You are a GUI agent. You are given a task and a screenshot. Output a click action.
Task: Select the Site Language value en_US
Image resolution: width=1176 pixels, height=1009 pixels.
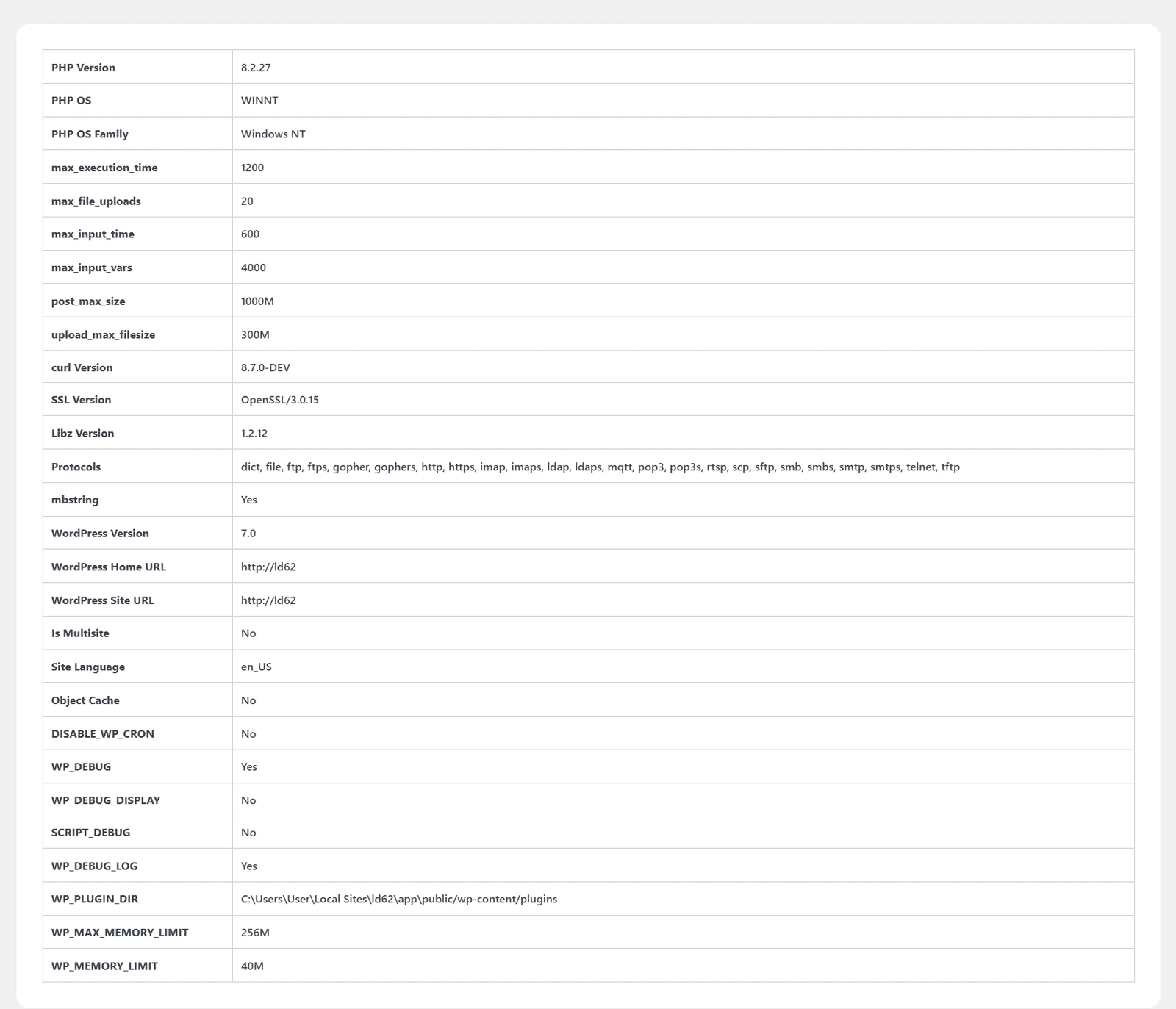(x=257, y=667)
